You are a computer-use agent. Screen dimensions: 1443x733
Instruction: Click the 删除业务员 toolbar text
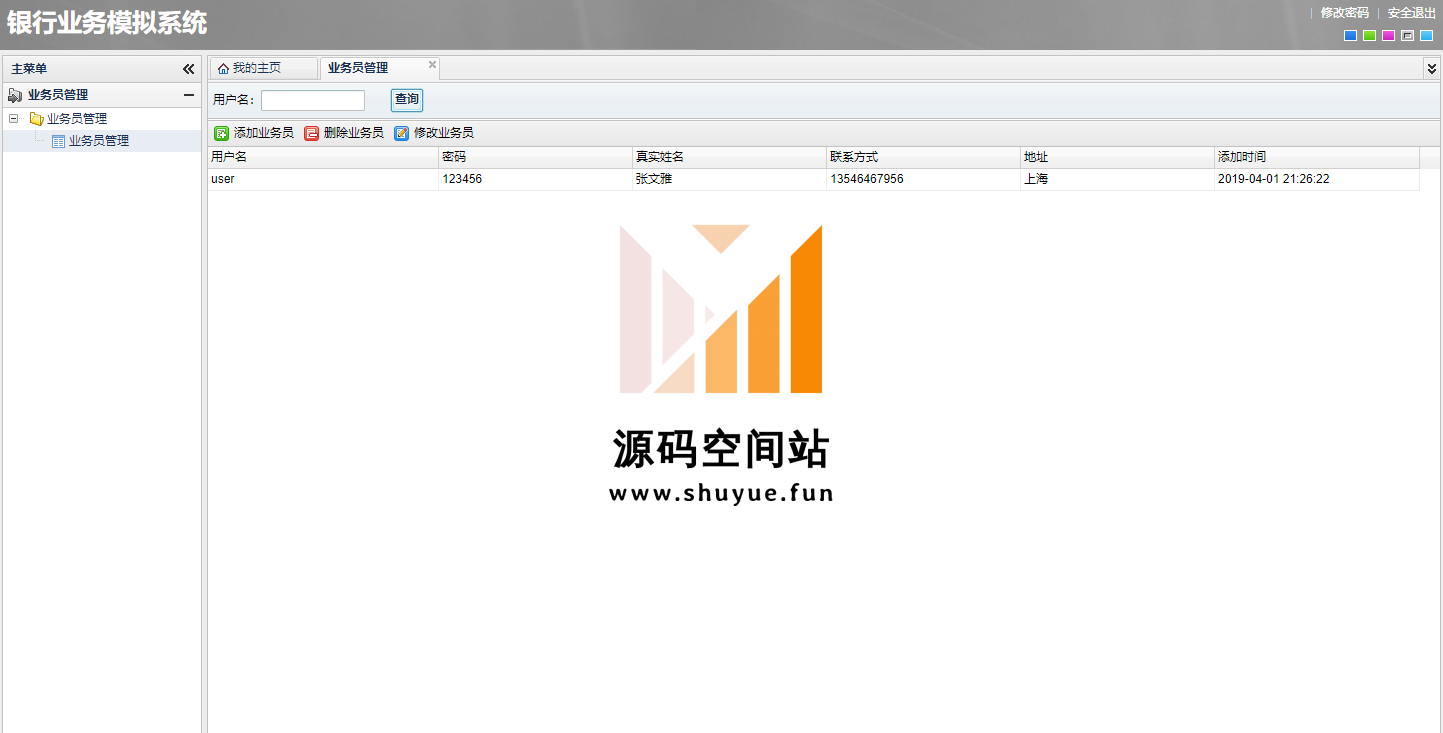354,133
